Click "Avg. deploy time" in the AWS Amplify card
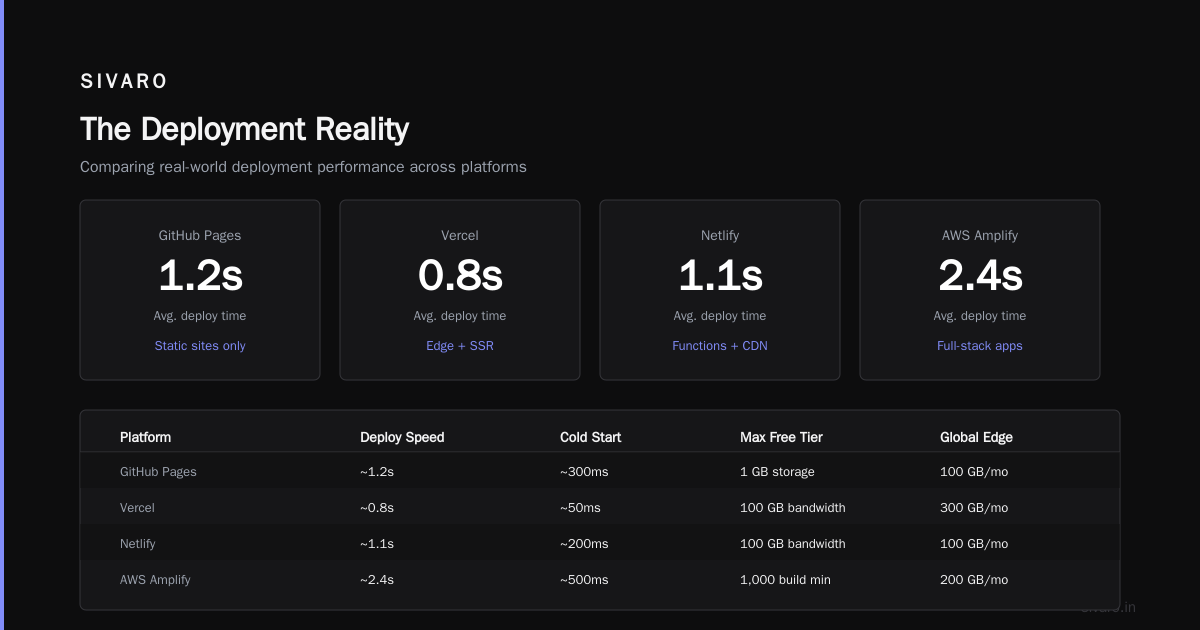The image size is (1200, 630). [x=980, y=316]
